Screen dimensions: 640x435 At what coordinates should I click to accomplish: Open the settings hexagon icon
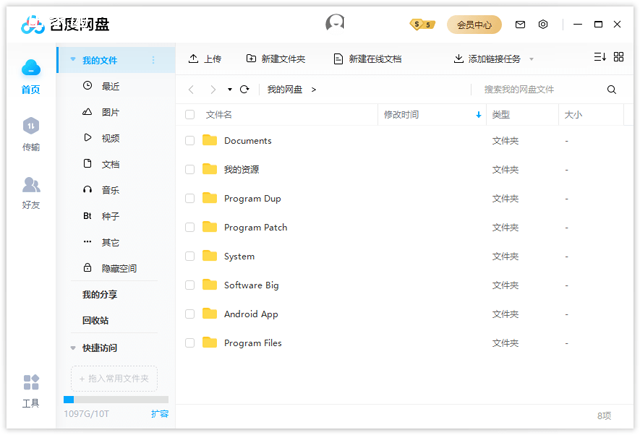[x=543, y=24]
